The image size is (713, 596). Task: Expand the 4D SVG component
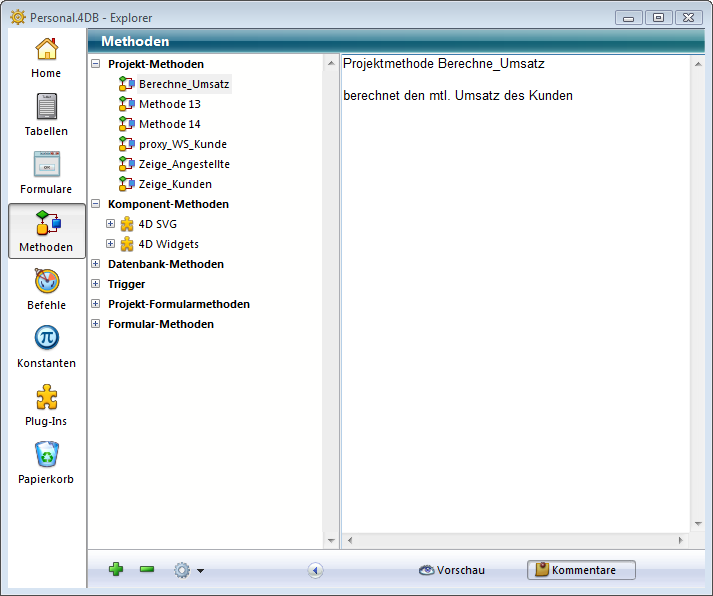point(111,224)
